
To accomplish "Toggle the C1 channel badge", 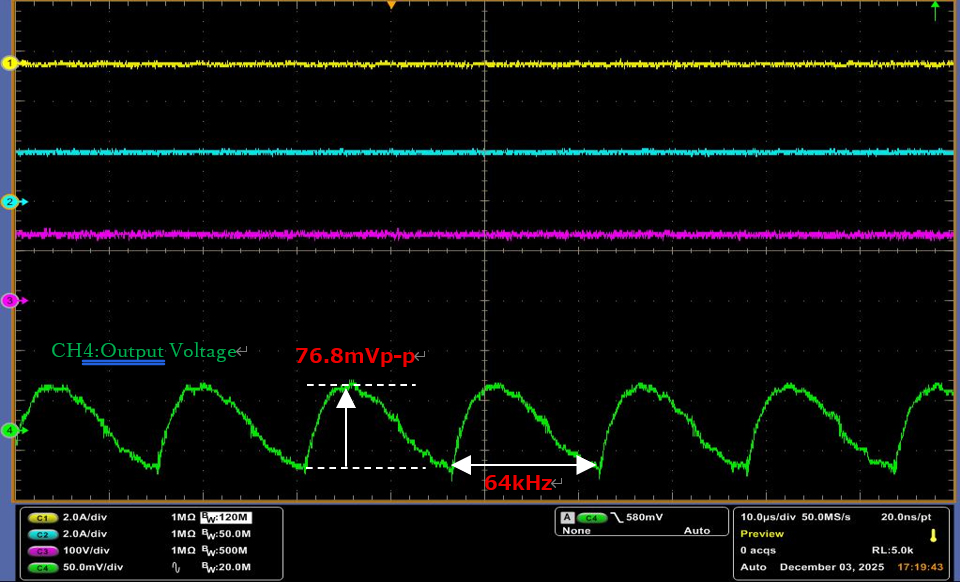I will 43,518.
